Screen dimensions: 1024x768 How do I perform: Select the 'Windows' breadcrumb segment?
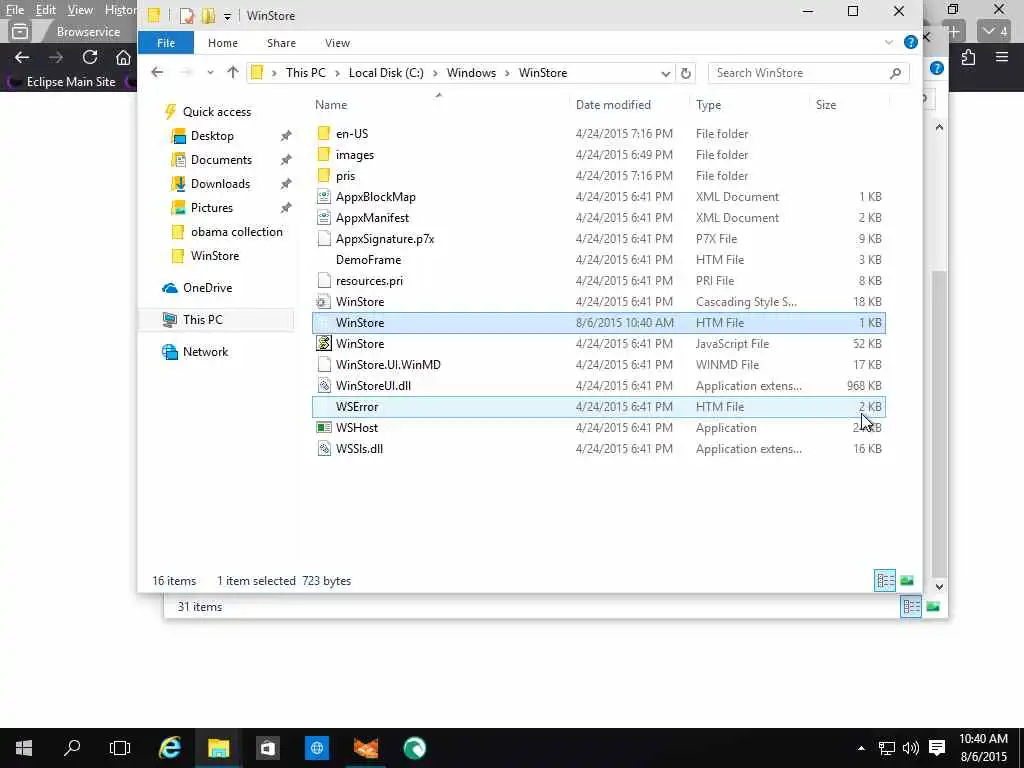tap(471, 73)
